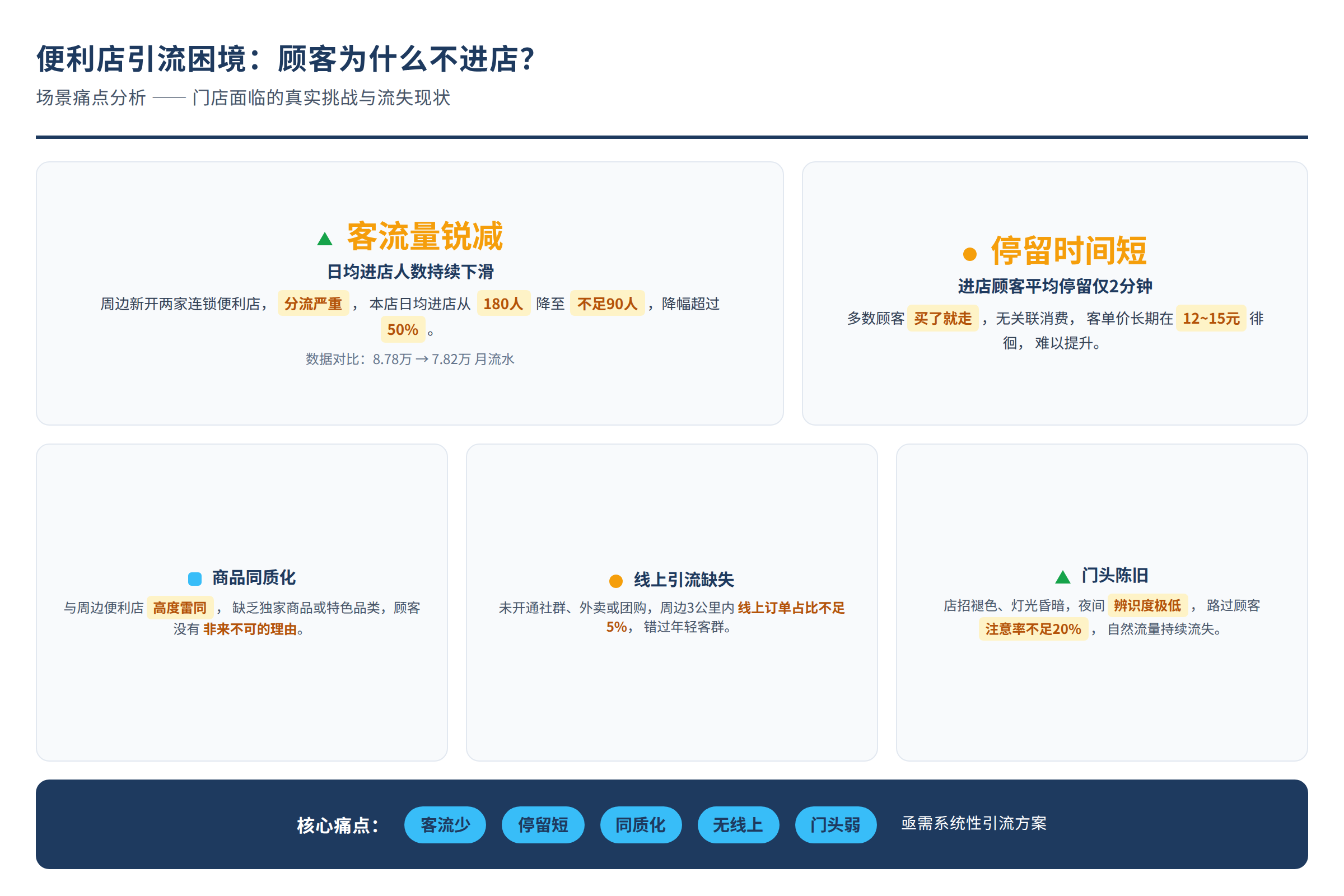Click the 停留时间短 card heading
Screen dimensions: 1344x896
1068,251
